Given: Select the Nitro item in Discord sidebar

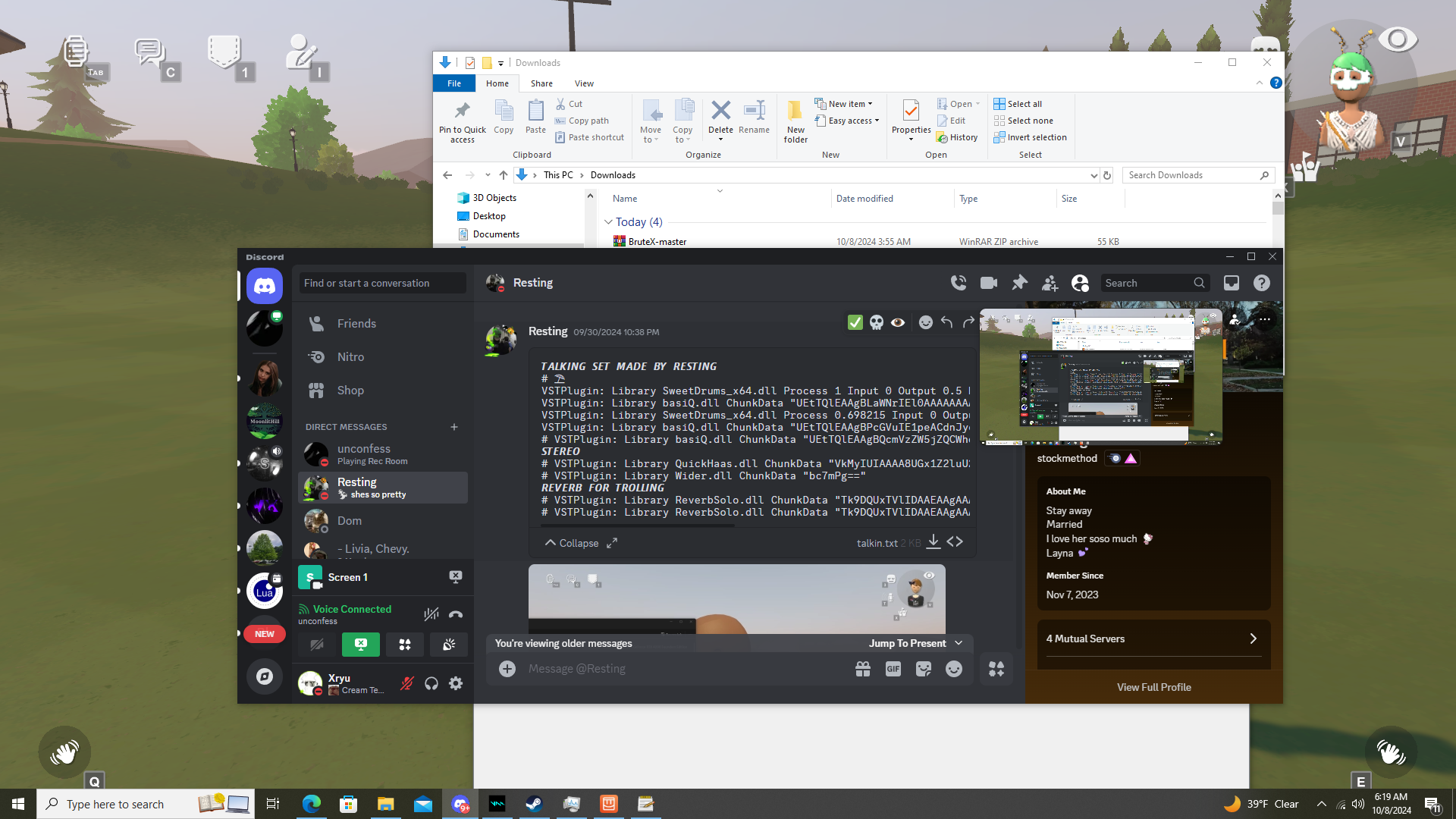Looking at the screenshot, I should tap(350, 357).
